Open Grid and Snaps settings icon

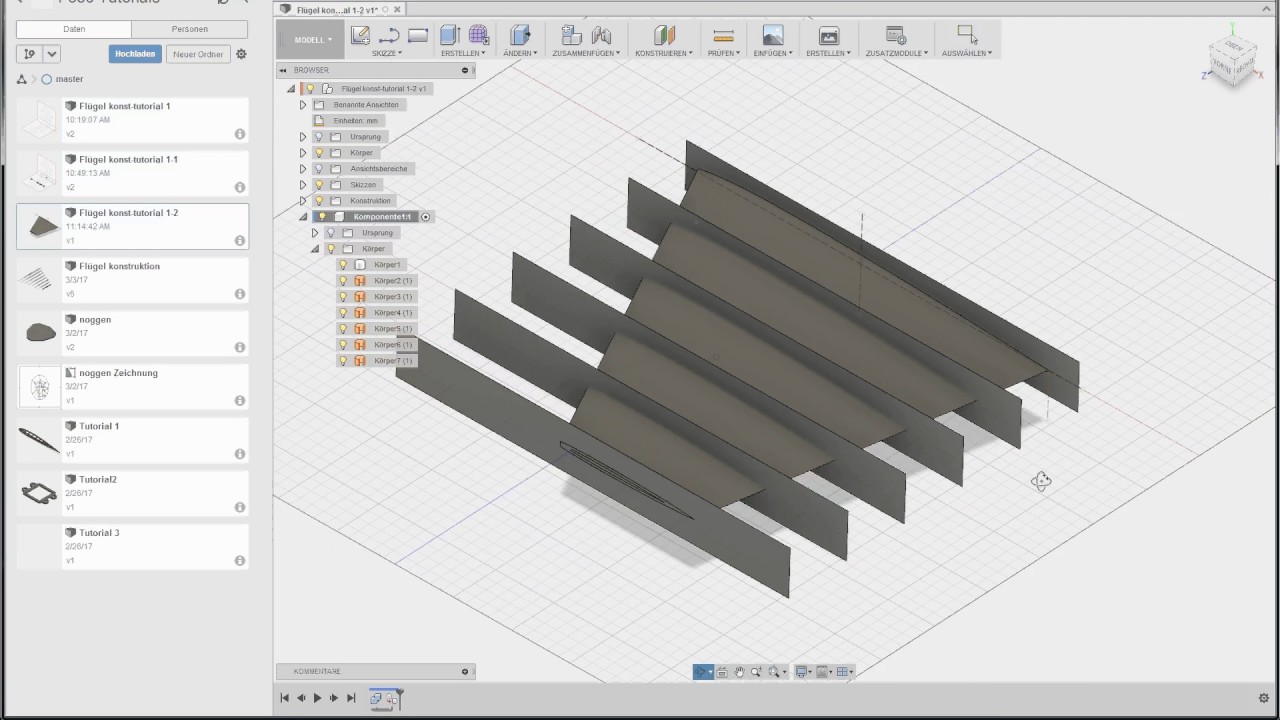824,672
